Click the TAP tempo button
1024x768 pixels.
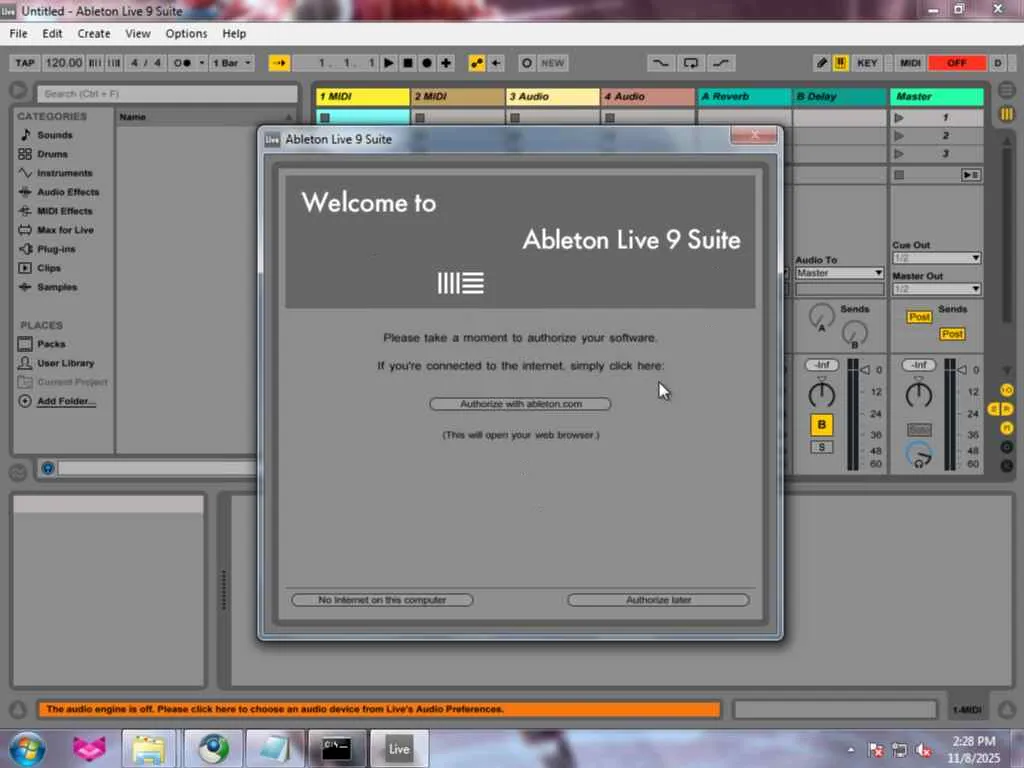(25, 63)
